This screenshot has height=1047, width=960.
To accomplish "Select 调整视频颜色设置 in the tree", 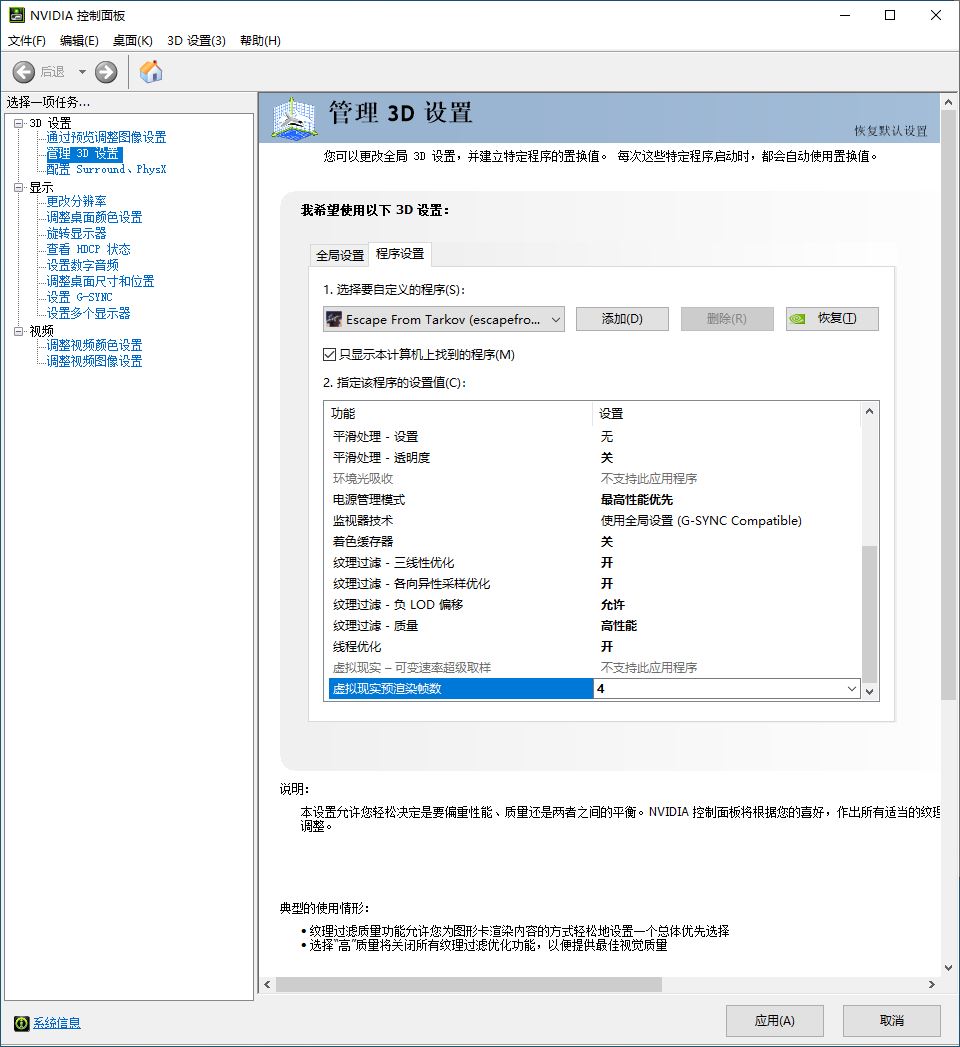I will [x=94, y=345].
